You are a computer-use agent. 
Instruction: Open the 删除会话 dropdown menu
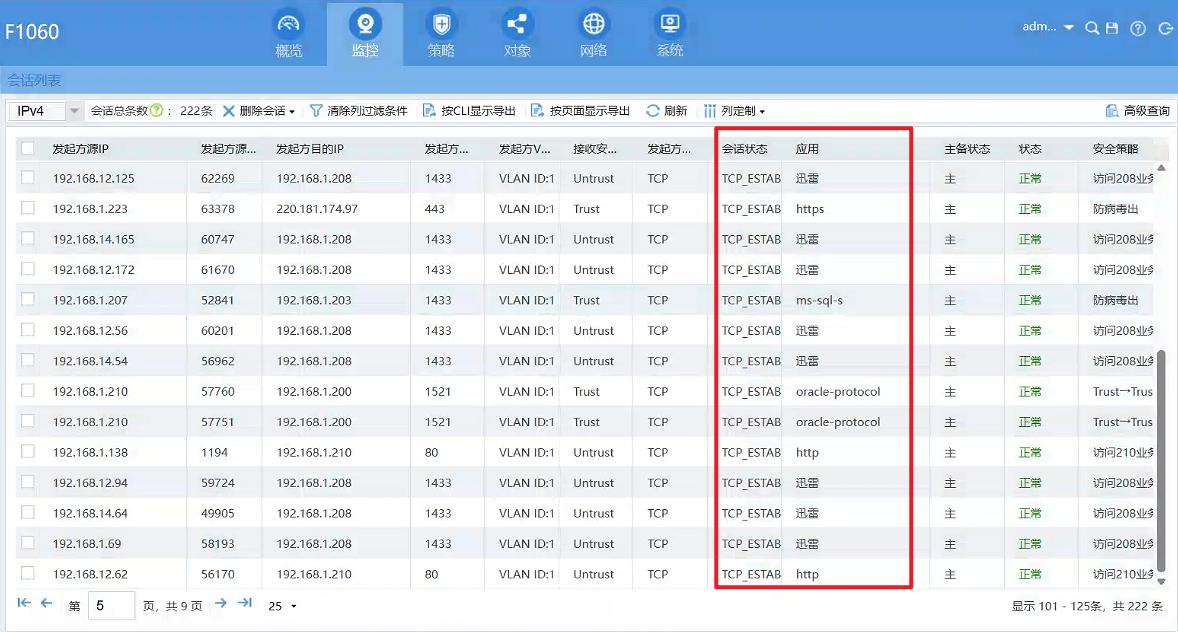(258, 111)
